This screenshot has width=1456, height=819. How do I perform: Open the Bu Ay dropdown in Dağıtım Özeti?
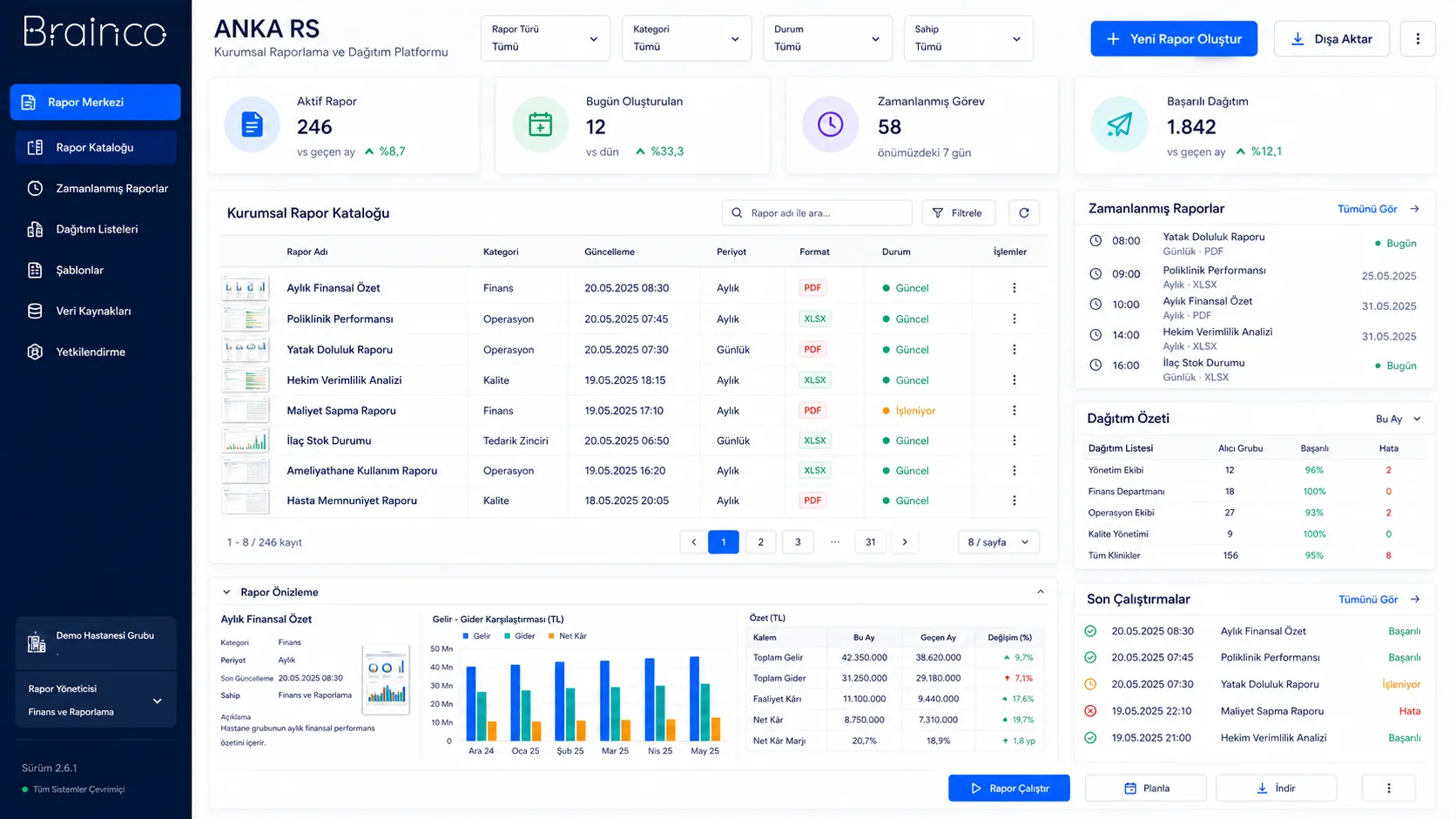tap(1398, 419)
